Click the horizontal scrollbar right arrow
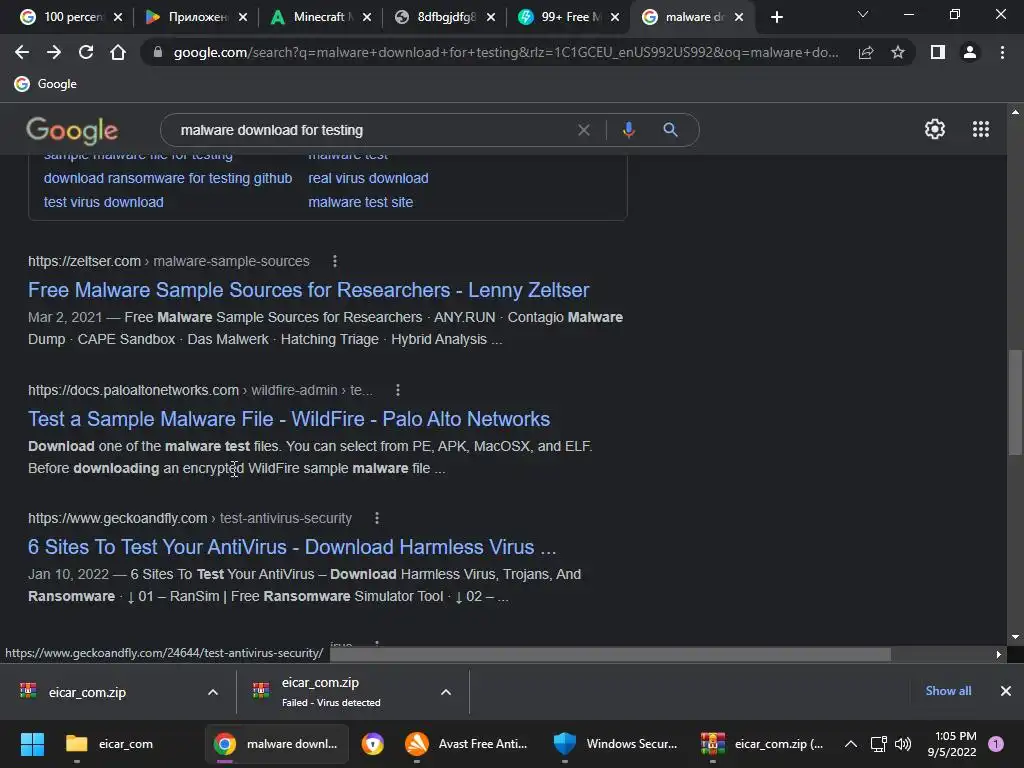Screen dimensions: 1024x768 click(999, 654)
